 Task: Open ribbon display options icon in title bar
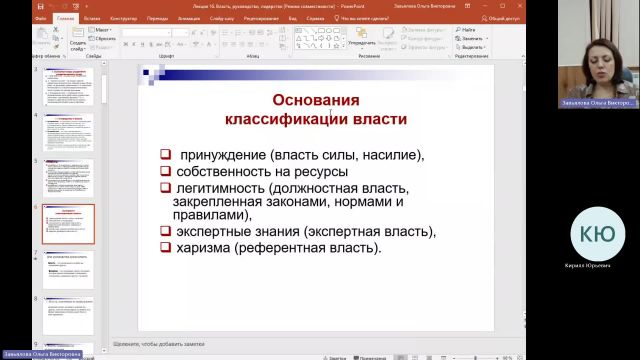tap(467, 6)
